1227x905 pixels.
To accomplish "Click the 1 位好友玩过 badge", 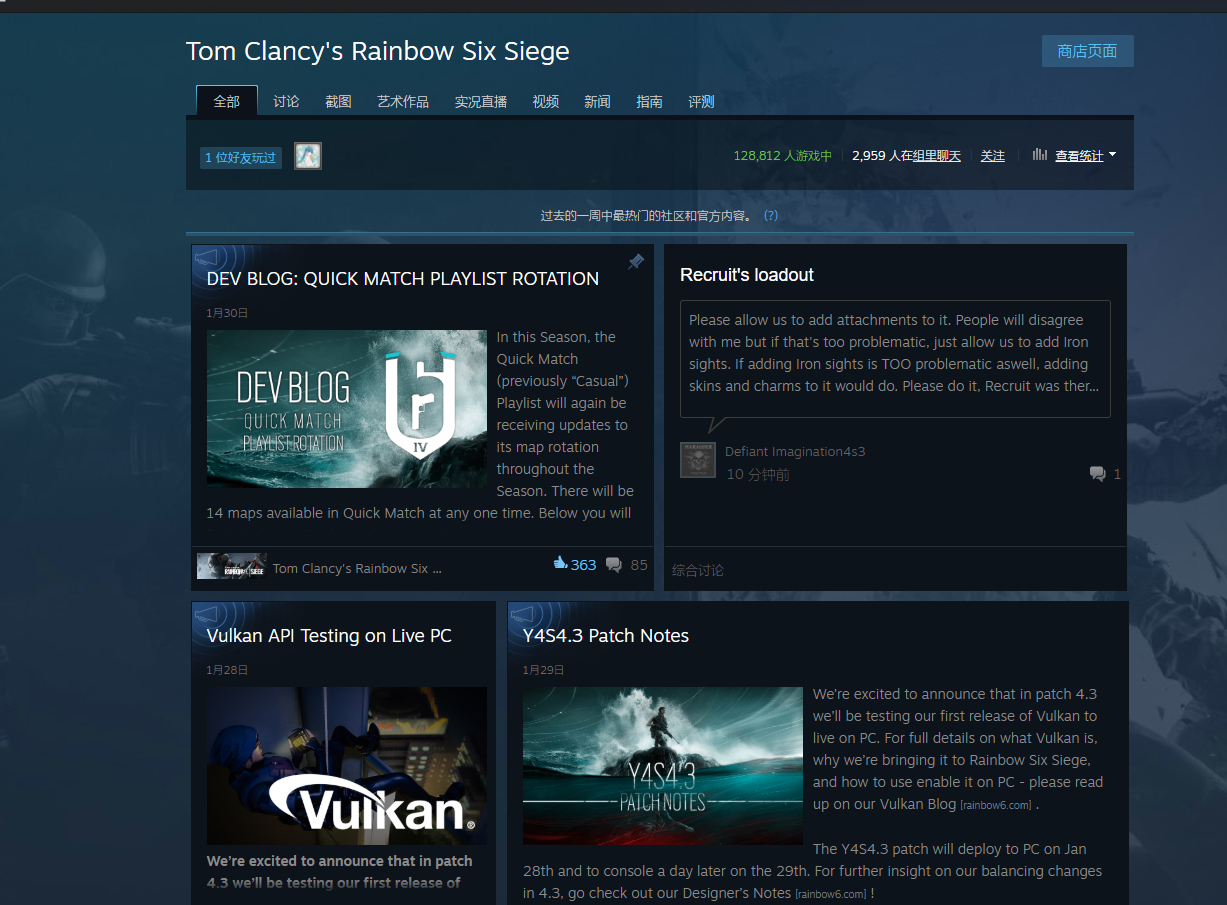I will coord(241,157).
